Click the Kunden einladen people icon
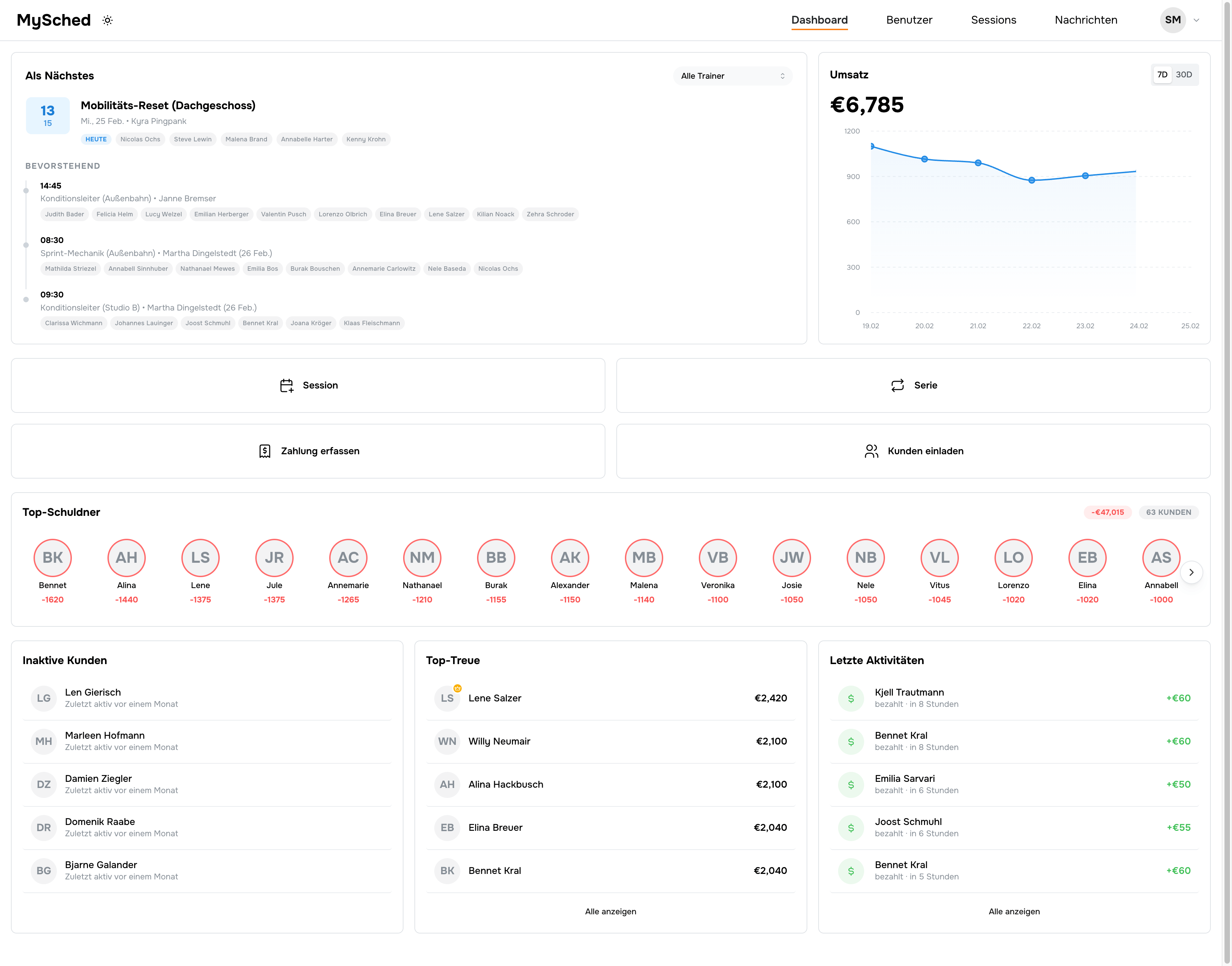Screen dimensions: 1232x966 point(871,451)
